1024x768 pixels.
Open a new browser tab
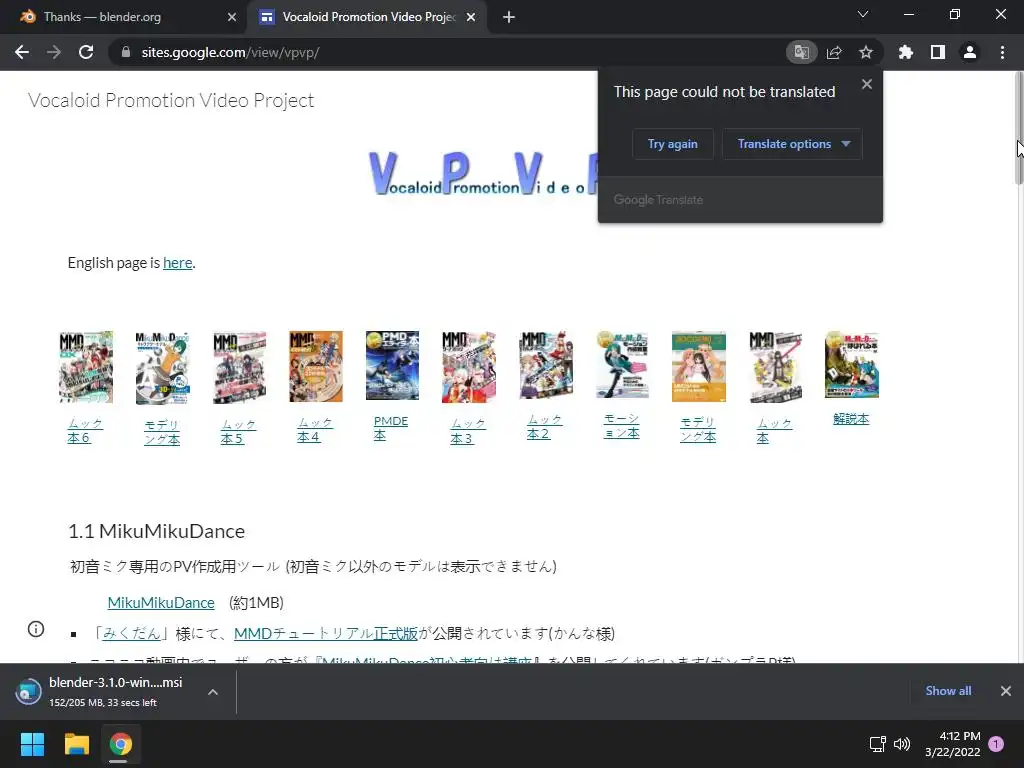(x=509, y=17)
